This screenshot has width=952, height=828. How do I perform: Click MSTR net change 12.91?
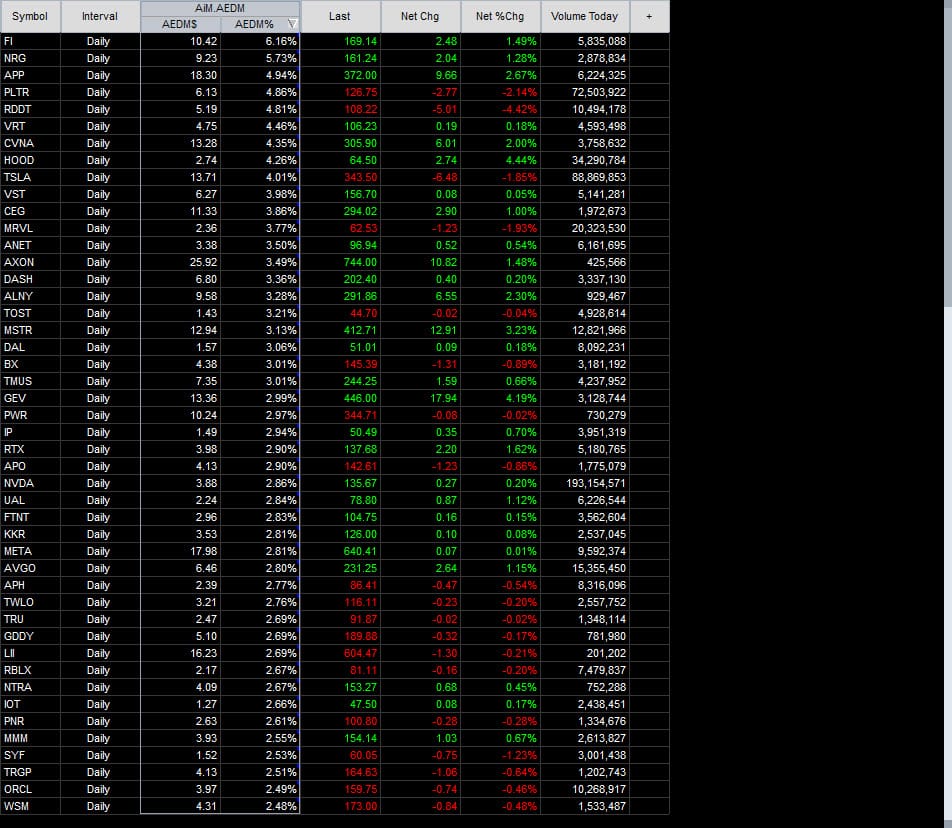coord(443,330)
